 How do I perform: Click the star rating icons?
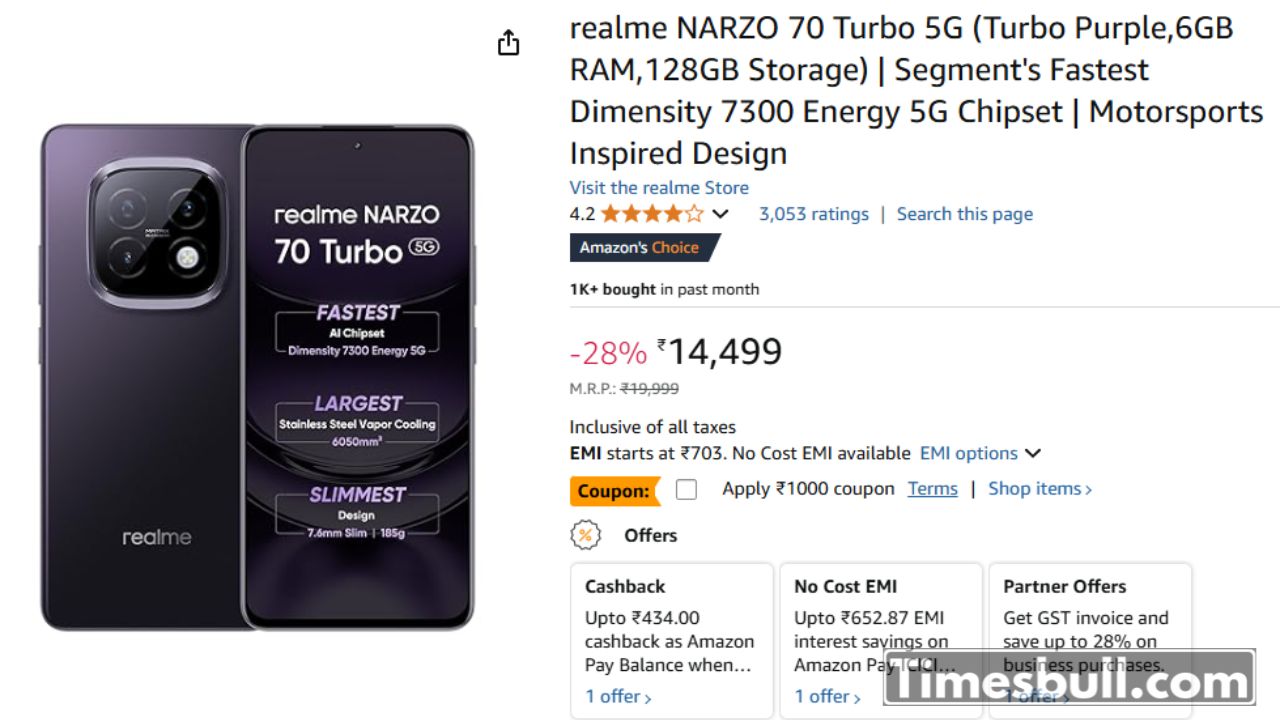(652, 214)
